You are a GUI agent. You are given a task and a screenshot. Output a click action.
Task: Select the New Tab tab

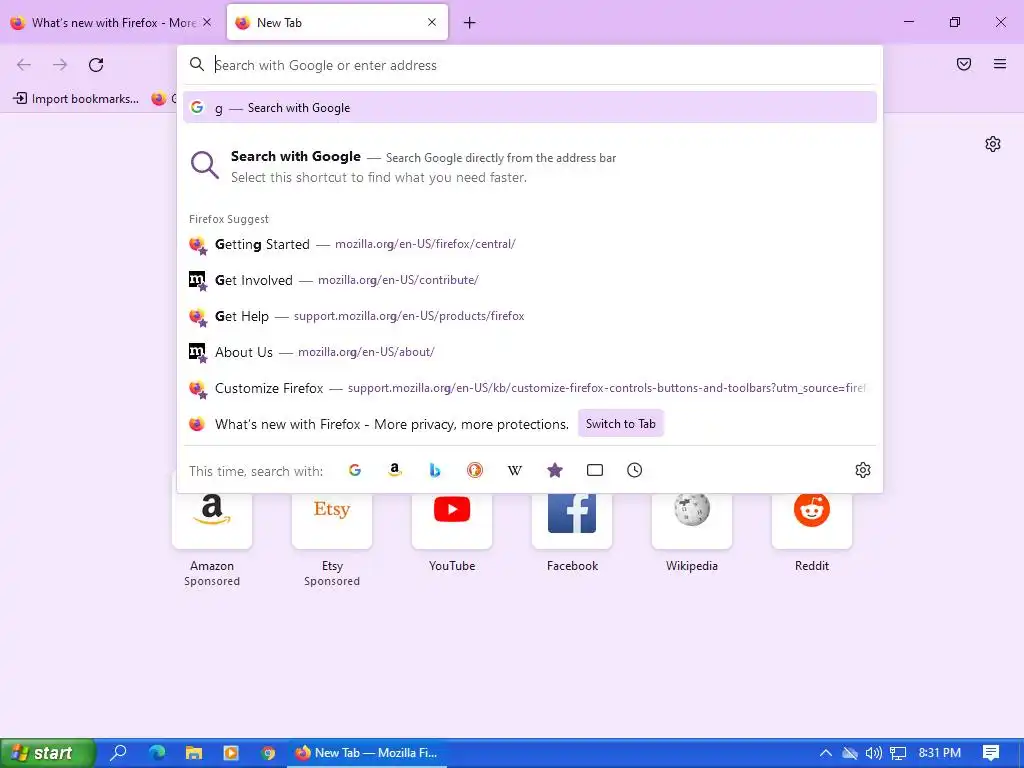(x=337, y=23)
